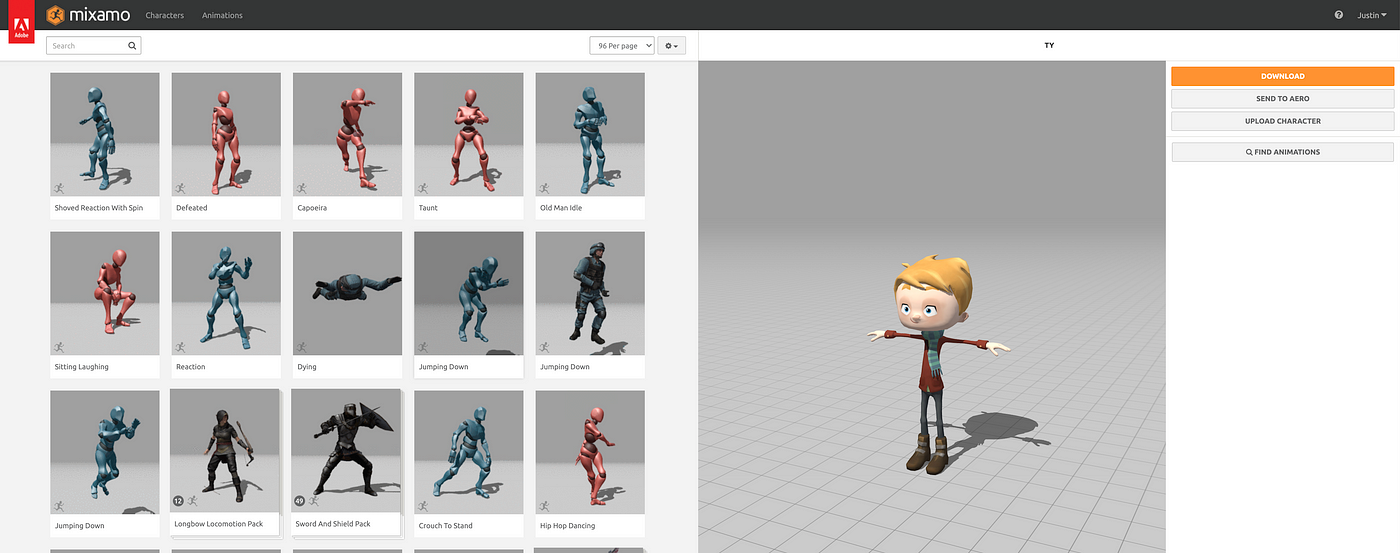
Task: Click the 12 count badge on Longbow pack
Action: (x=178, y=500)
